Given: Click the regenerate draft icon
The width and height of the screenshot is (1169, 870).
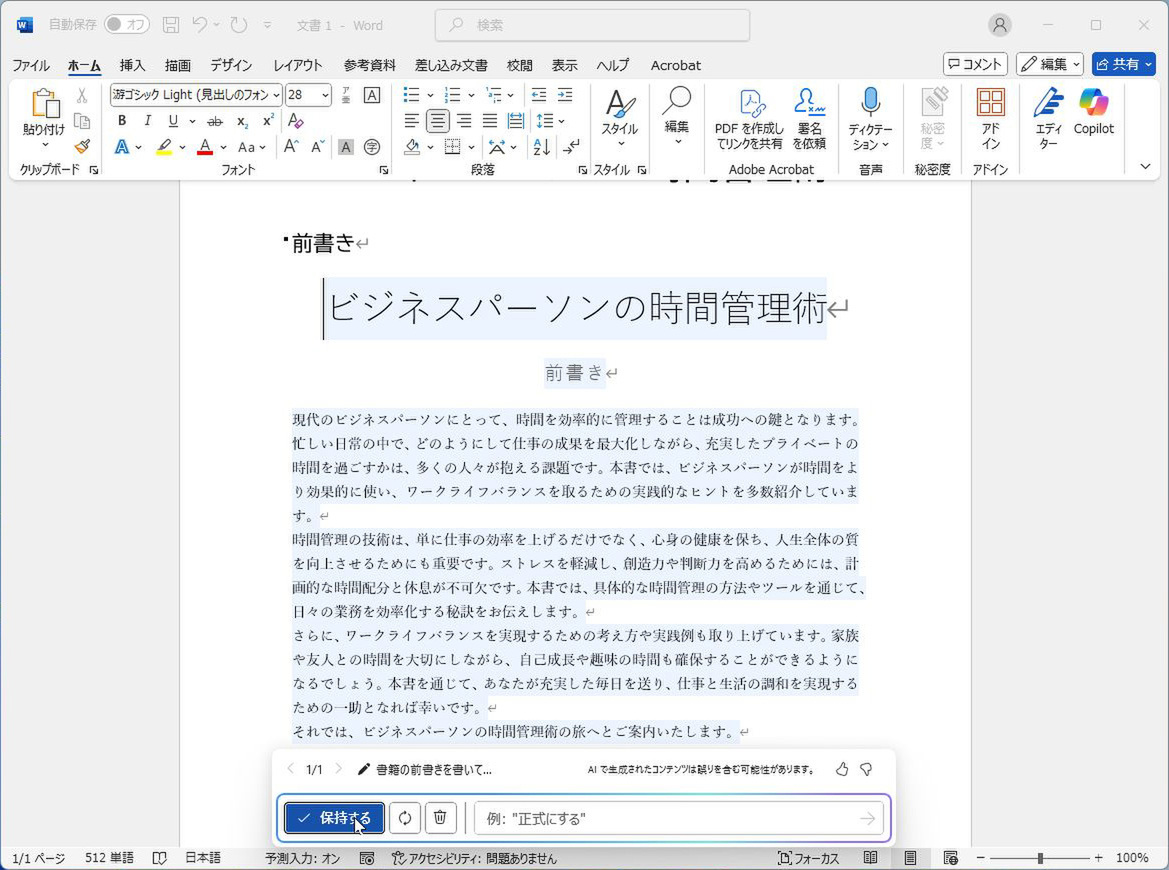Looking at the screenshot, I should [x=405, y=818].
